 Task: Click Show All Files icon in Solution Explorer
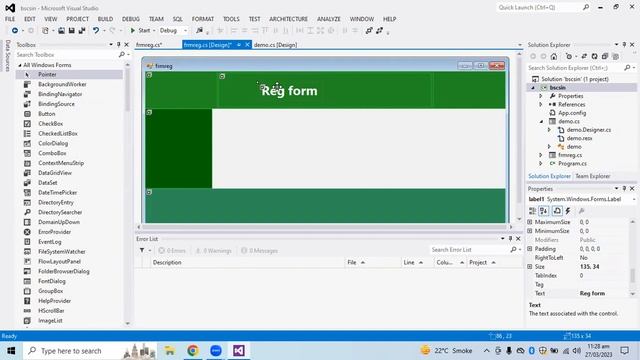point(616,56)
